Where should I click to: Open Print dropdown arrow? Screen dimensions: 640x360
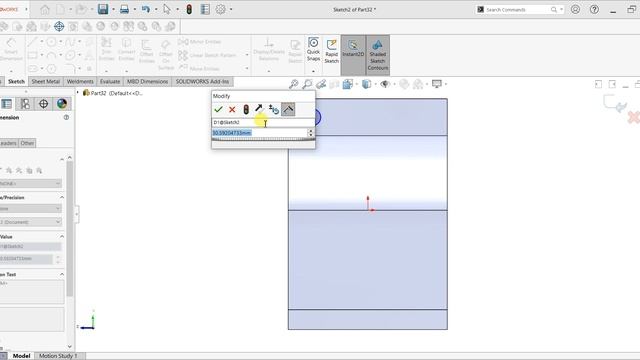[135, 9]
